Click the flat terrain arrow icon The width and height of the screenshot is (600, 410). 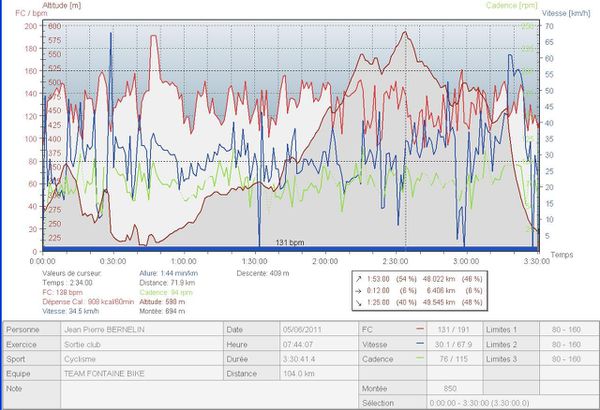click(x=358, y=291)
